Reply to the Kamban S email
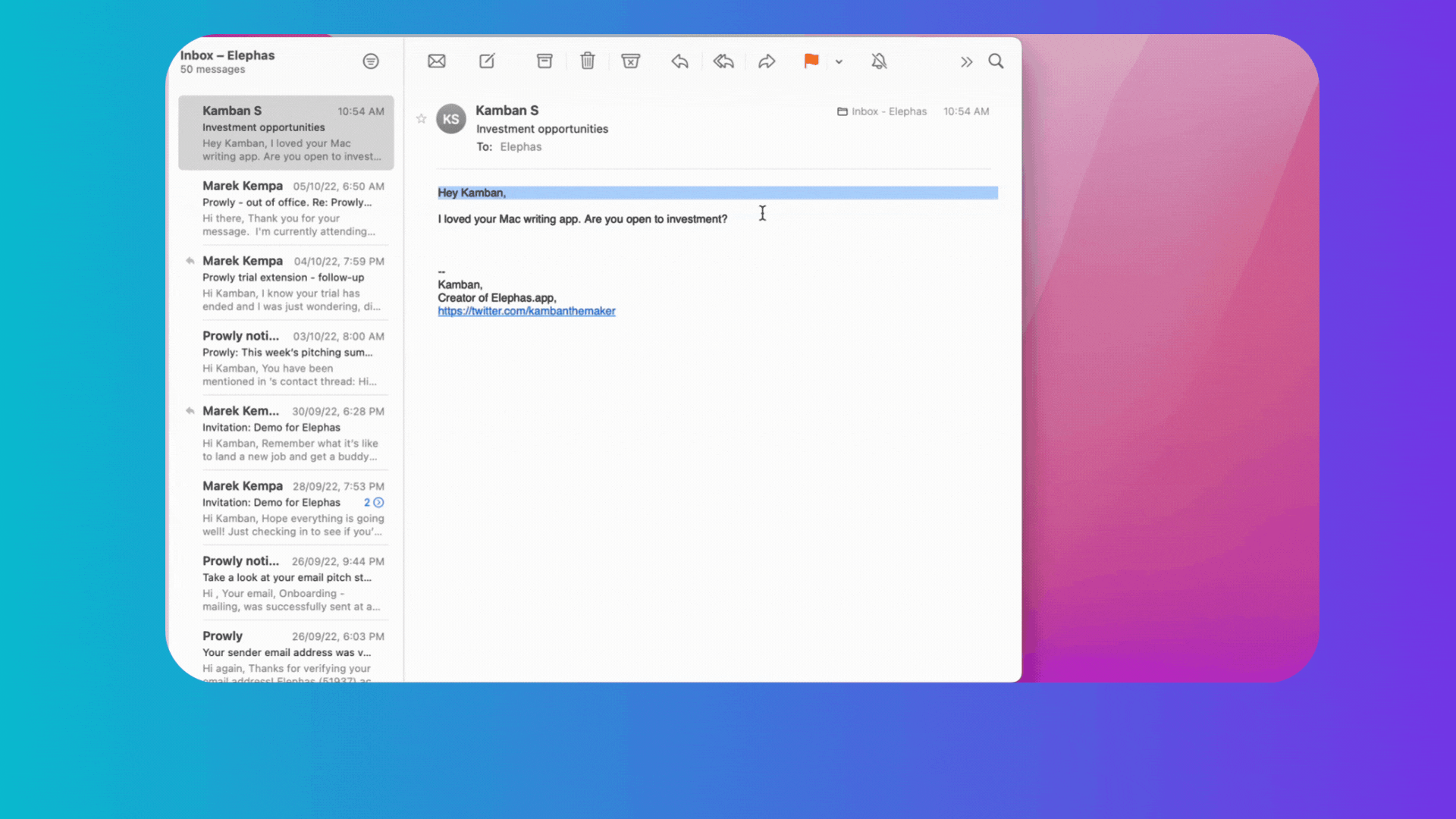Image resolution: width=1456 pixels, height=819 pixels. (x=680, y=61)
